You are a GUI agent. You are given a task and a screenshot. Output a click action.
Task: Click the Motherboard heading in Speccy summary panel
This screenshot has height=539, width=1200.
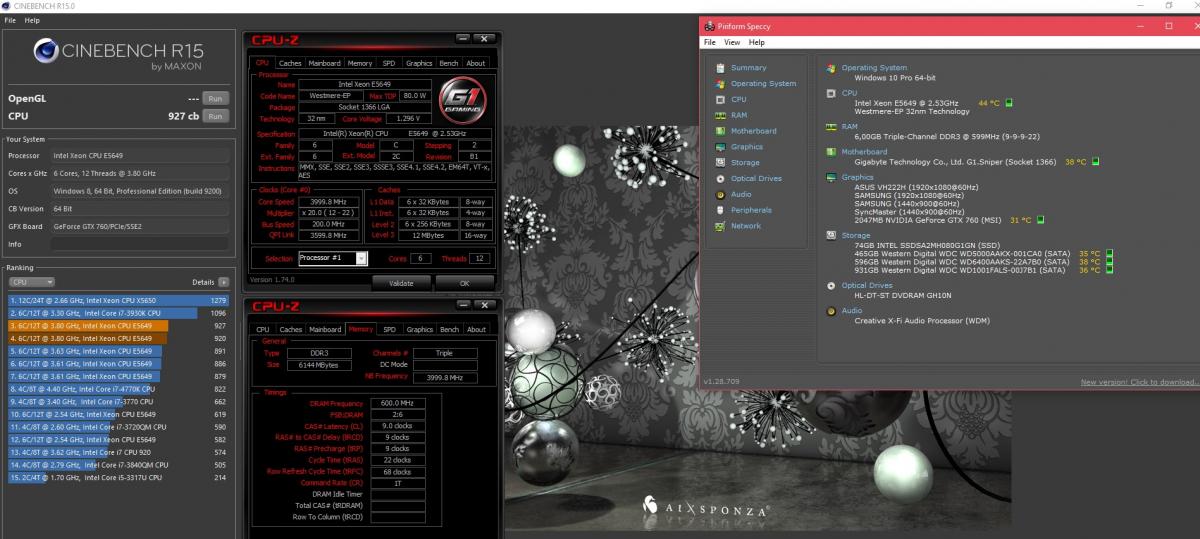864,152
